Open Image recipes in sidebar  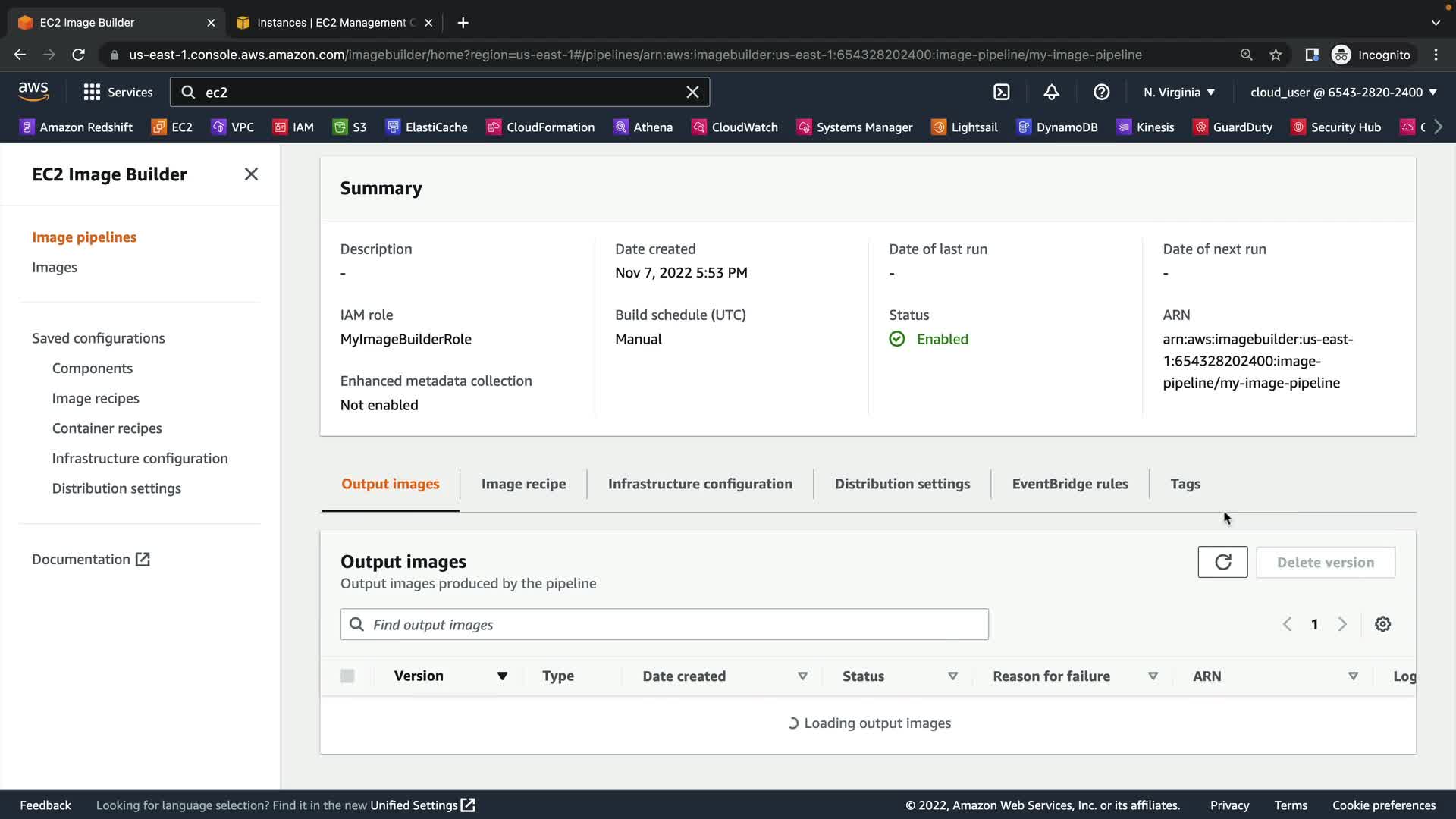tap(96, 398)
